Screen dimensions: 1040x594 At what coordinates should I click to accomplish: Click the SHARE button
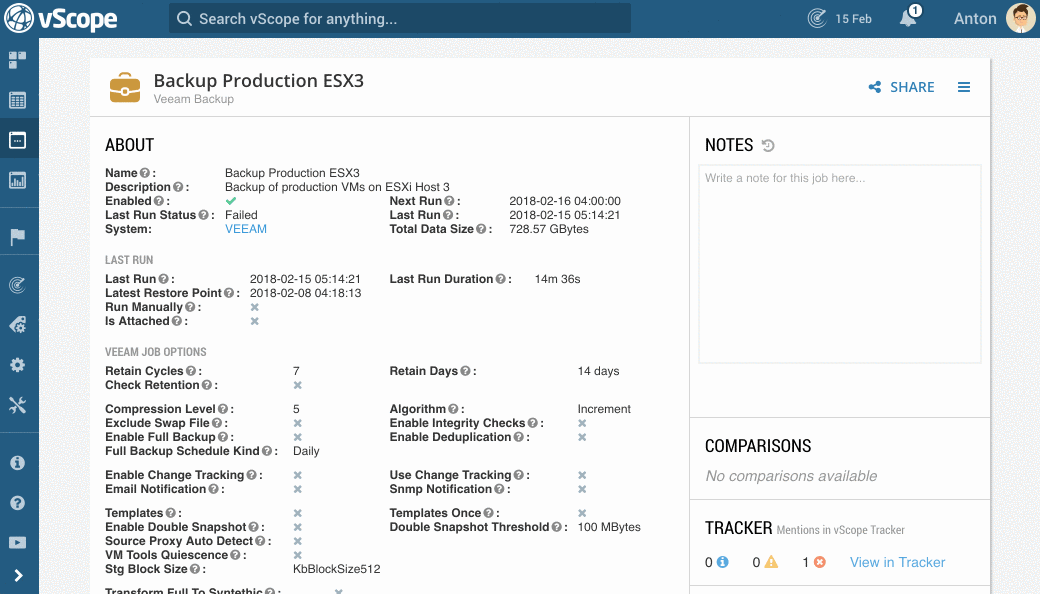pyautogui.click(x=901, y=87)
